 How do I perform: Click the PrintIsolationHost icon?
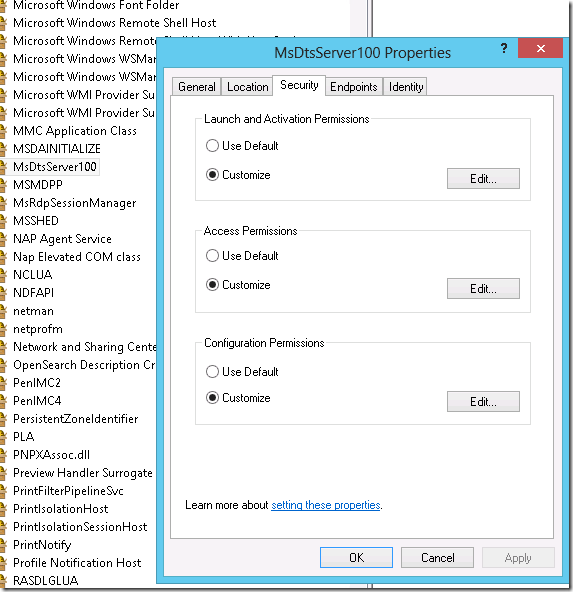(x=3, y=509)
